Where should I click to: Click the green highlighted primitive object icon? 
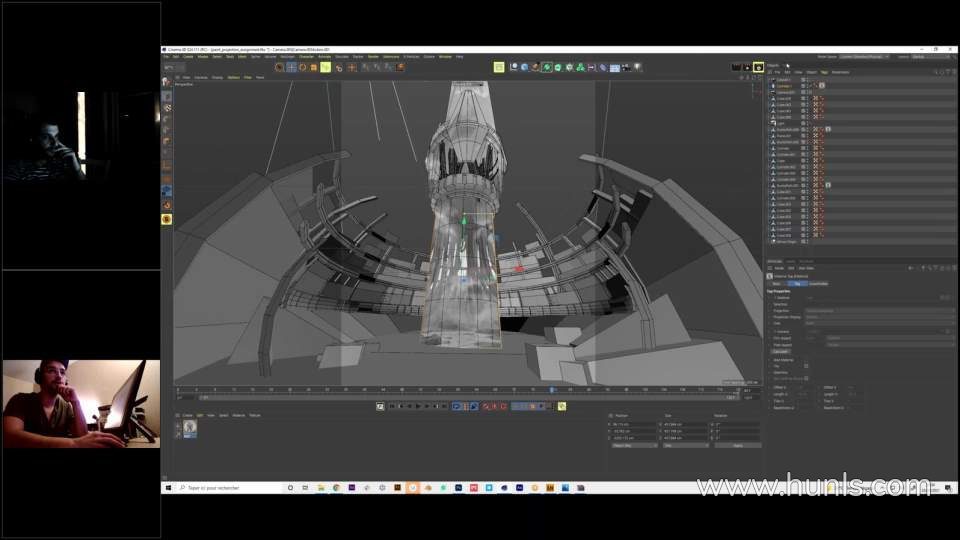547,67
